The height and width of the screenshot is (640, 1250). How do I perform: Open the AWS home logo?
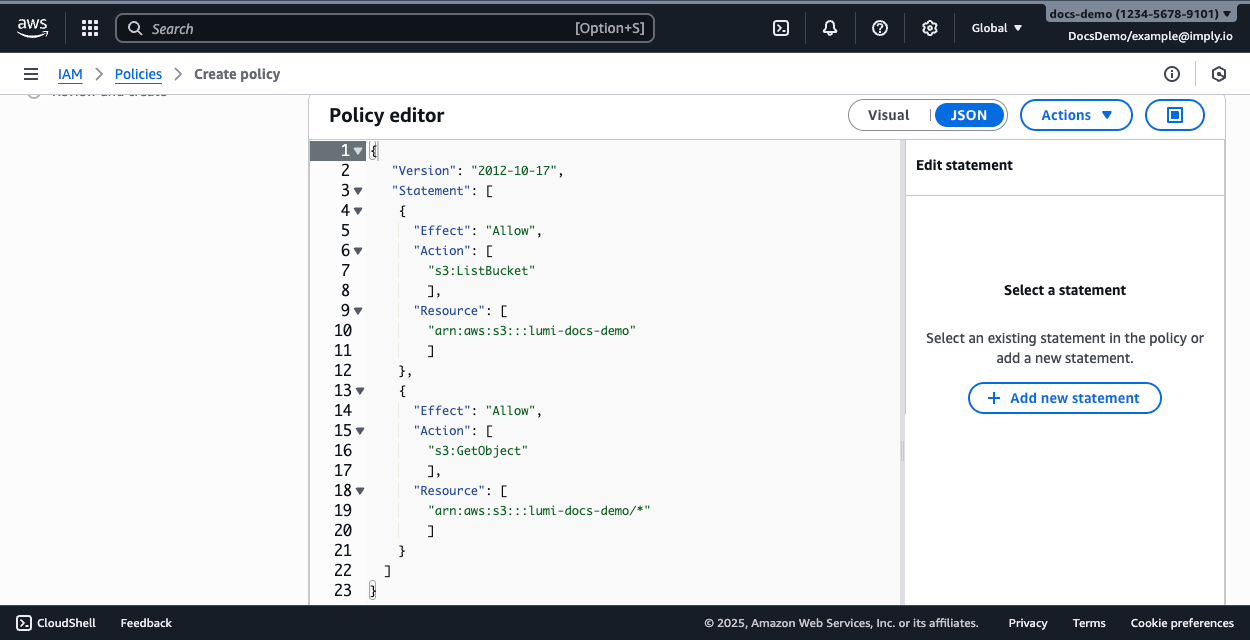32,28
